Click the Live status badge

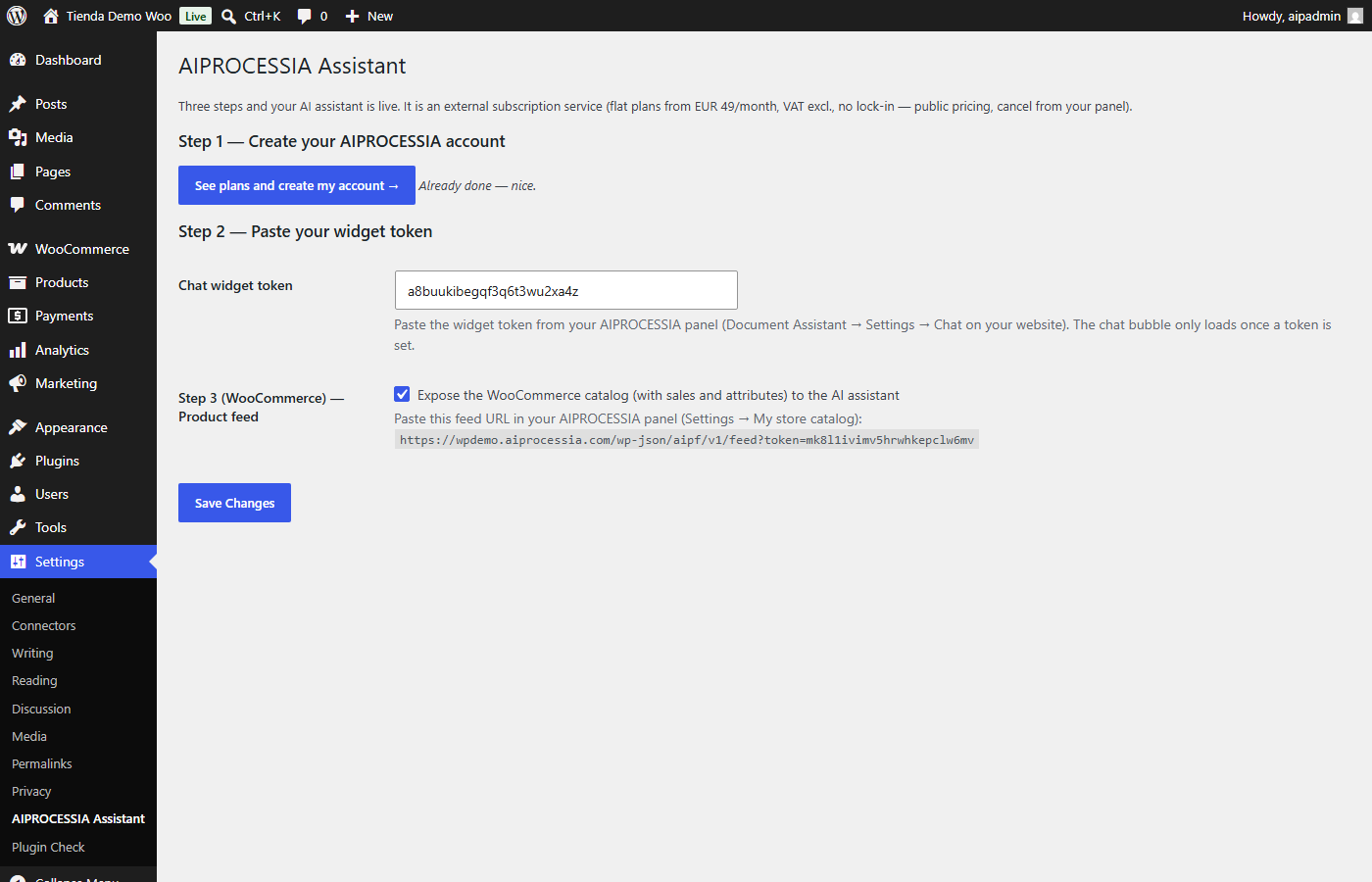click(196, 17)
